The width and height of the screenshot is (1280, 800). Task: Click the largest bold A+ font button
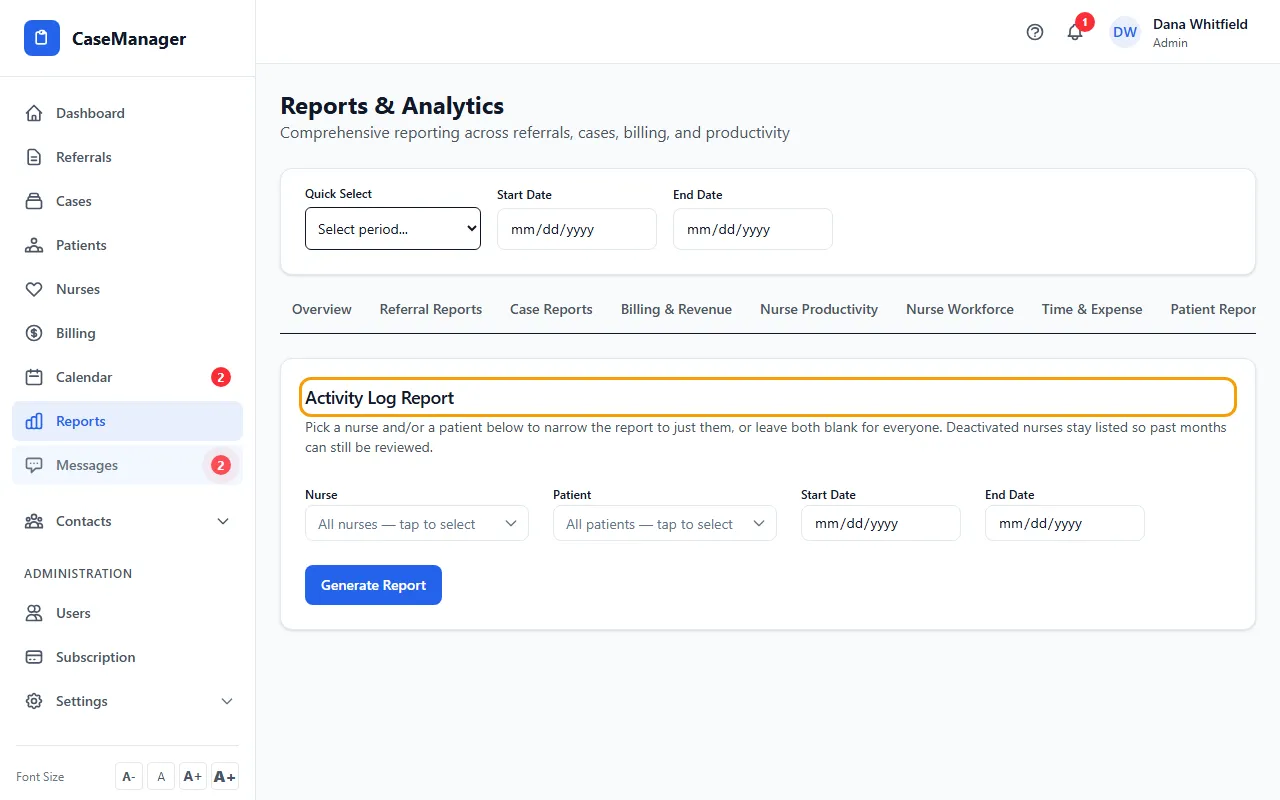(225, 776)
